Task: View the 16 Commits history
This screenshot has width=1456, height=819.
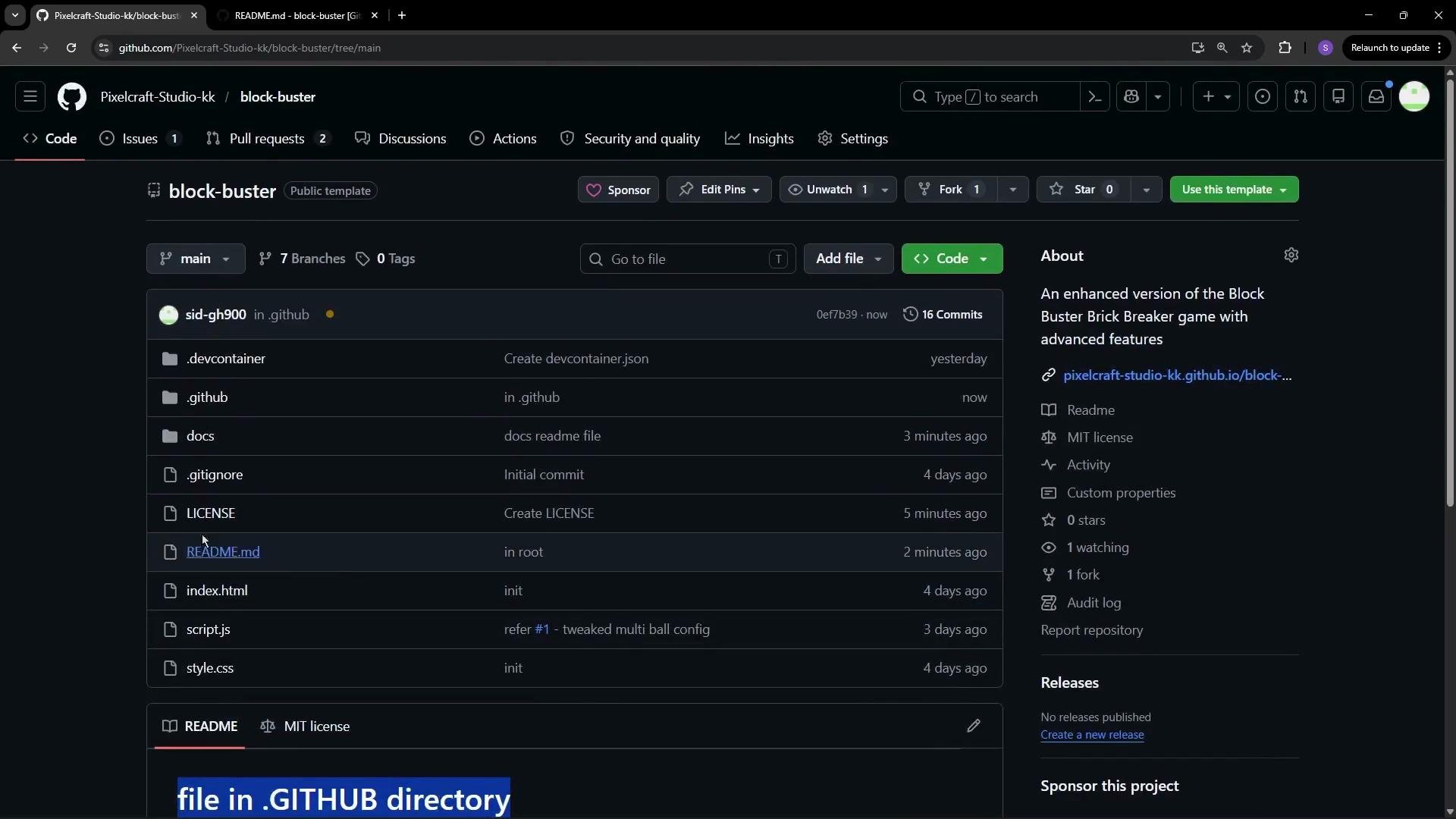Action: [943, 314]
